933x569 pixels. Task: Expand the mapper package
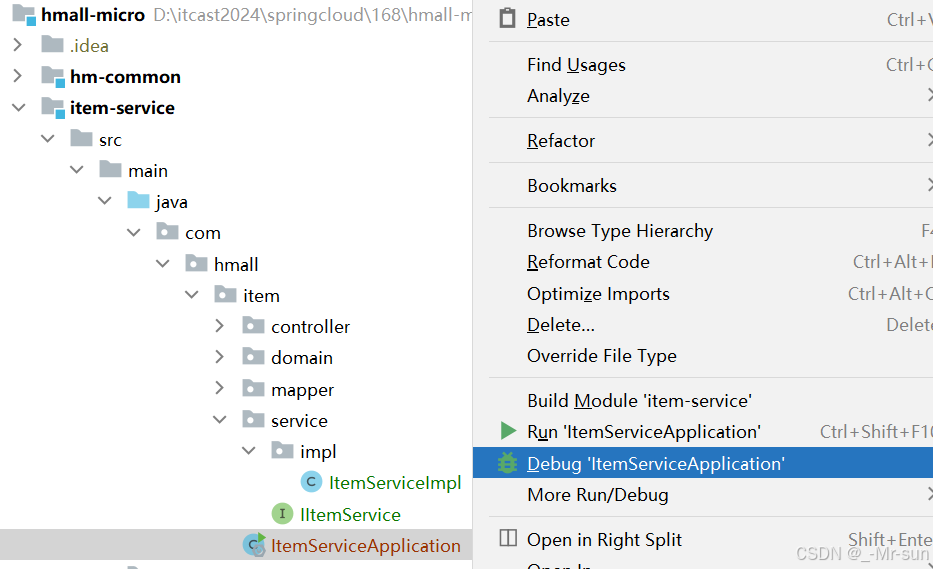(219, 388)
